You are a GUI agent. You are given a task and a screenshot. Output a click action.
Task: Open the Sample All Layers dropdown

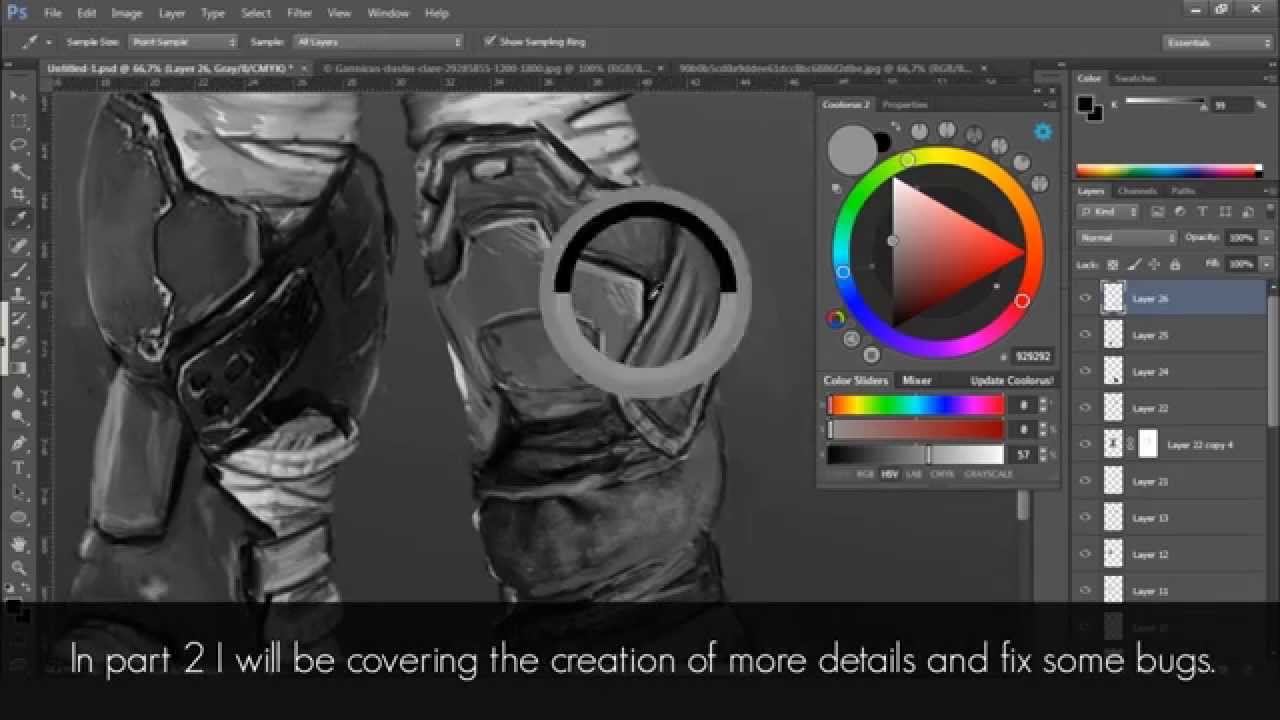[x=378, y=42]
